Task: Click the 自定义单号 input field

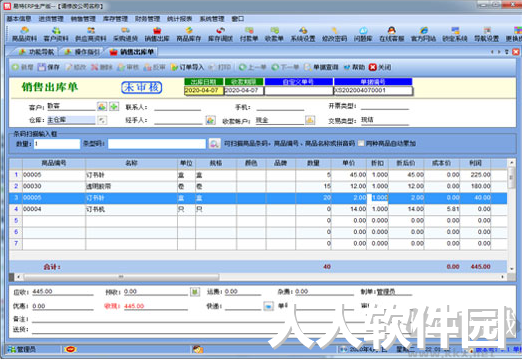Action: pyautogui.click(x=299, y=90)
